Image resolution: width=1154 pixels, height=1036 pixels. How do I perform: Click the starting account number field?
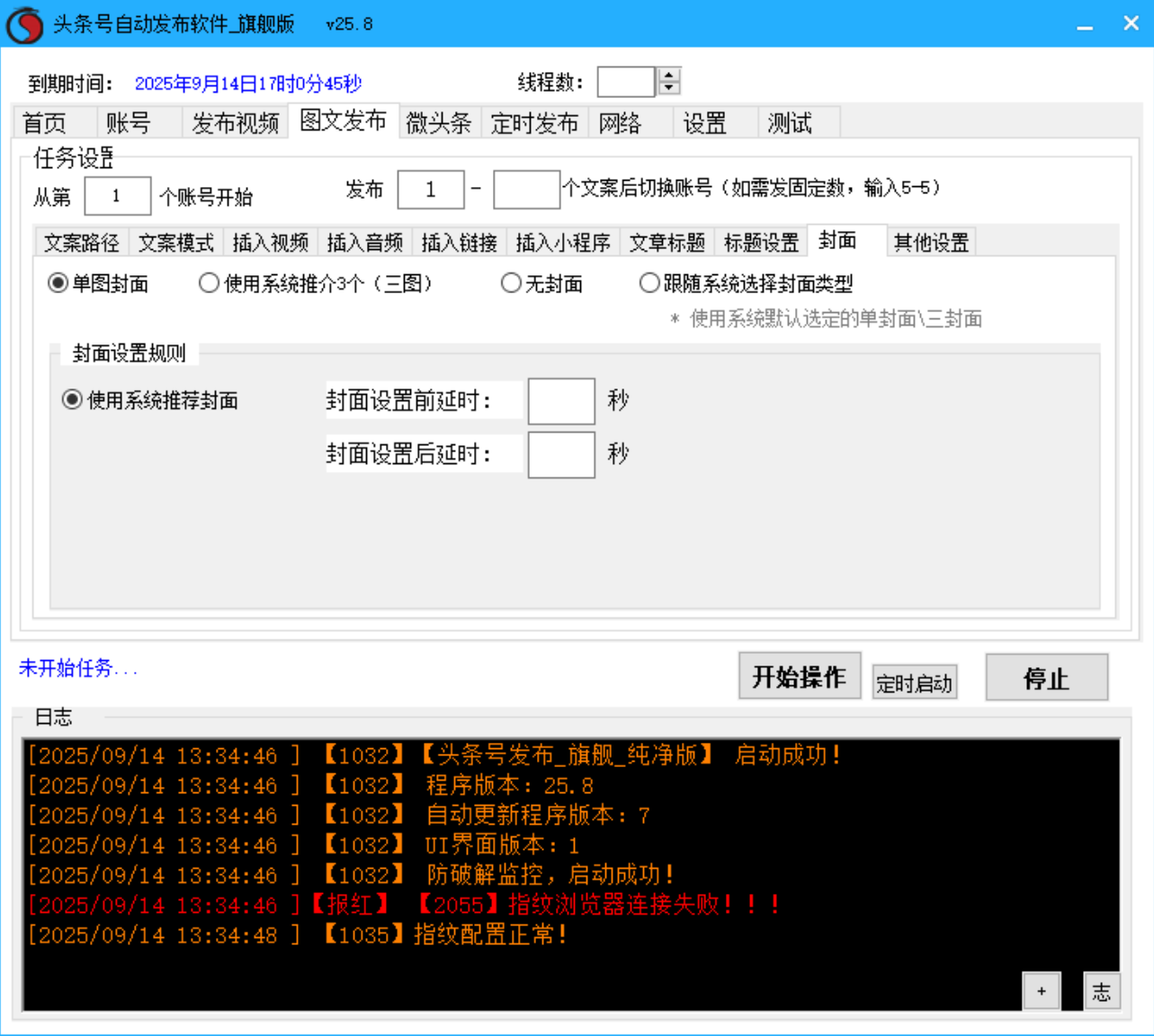click(x=117, y=195)
